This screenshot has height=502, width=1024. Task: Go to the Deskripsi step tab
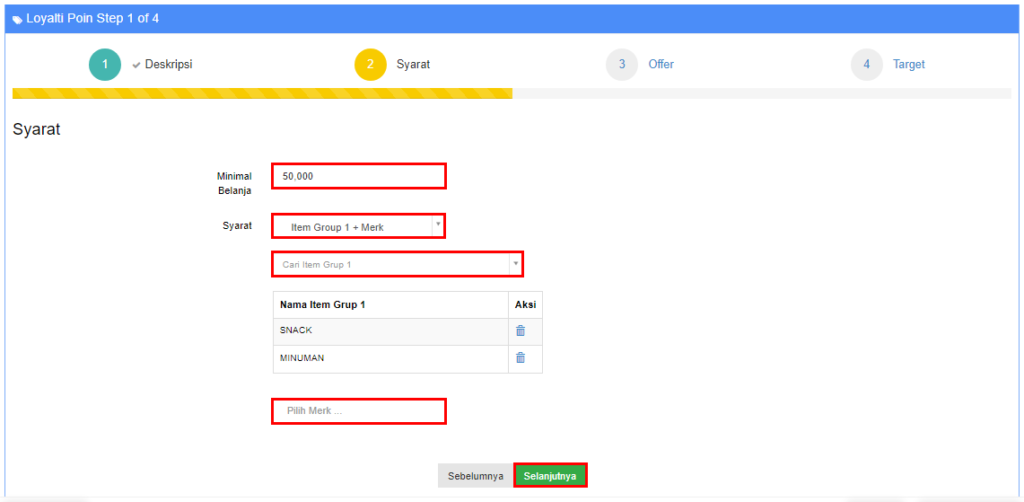tap(168, 64)
